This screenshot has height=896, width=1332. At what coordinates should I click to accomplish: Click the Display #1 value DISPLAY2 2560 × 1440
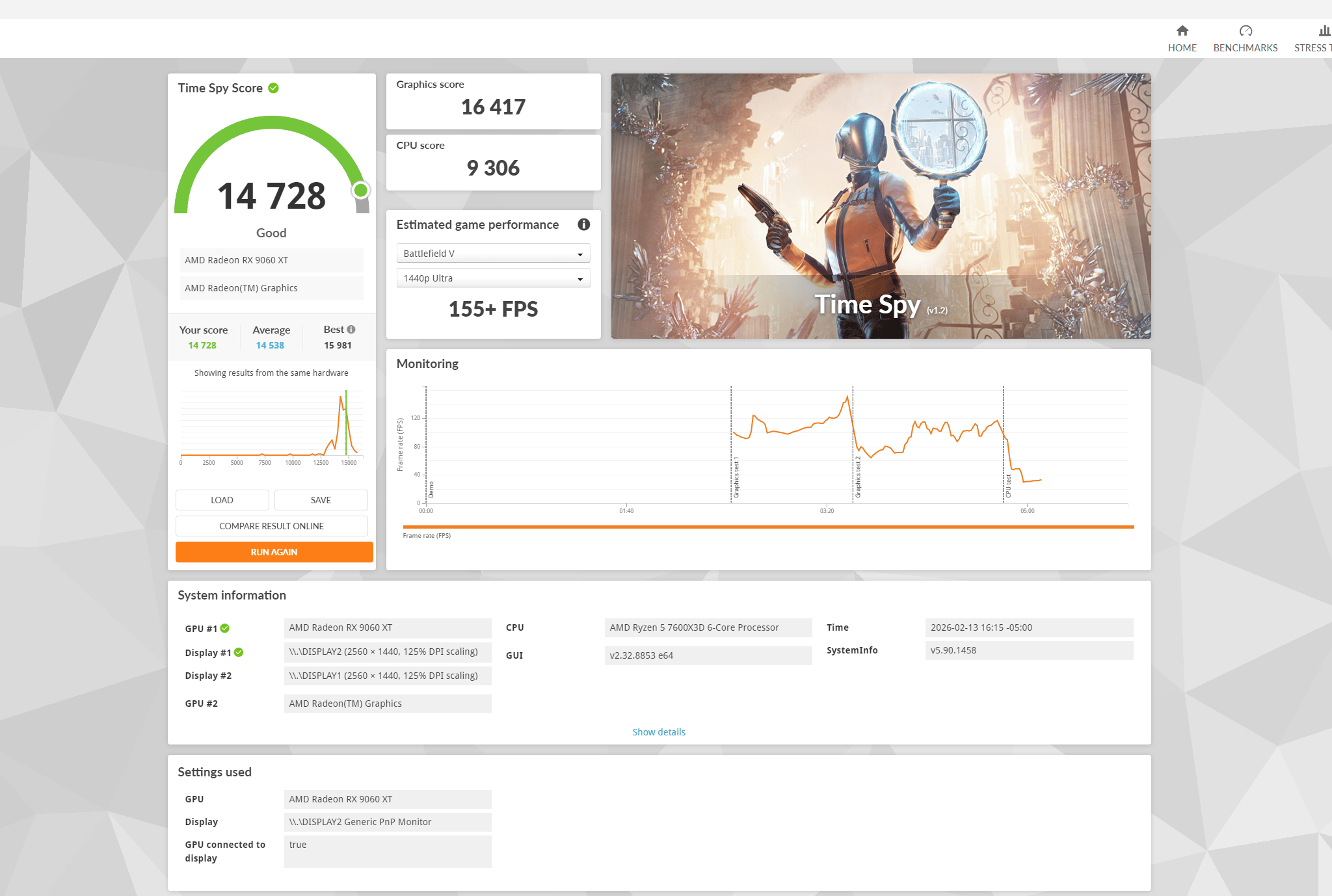click(x=388, y=652)
